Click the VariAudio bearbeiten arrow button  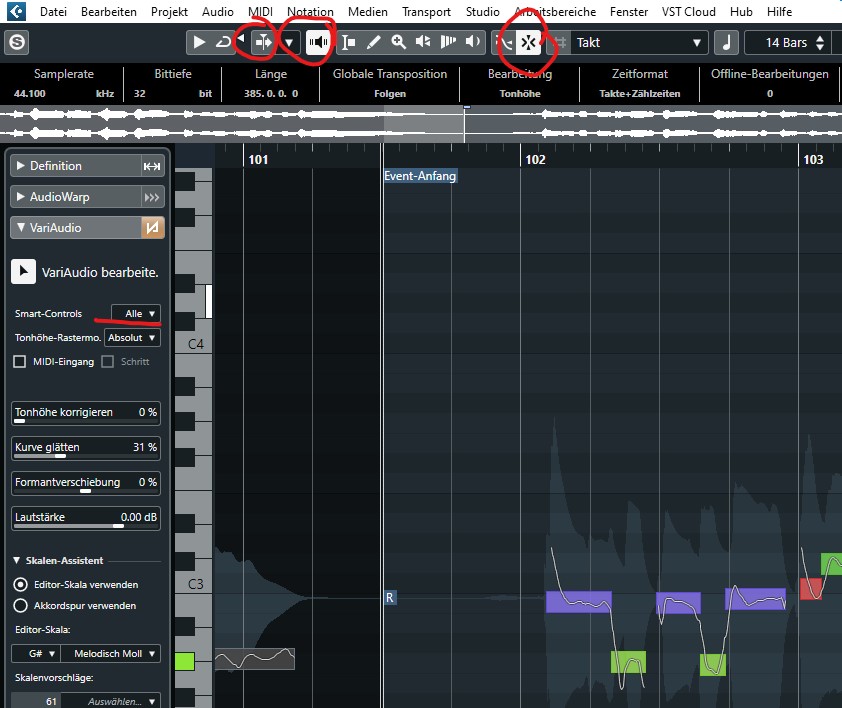(x=24, y=272)
